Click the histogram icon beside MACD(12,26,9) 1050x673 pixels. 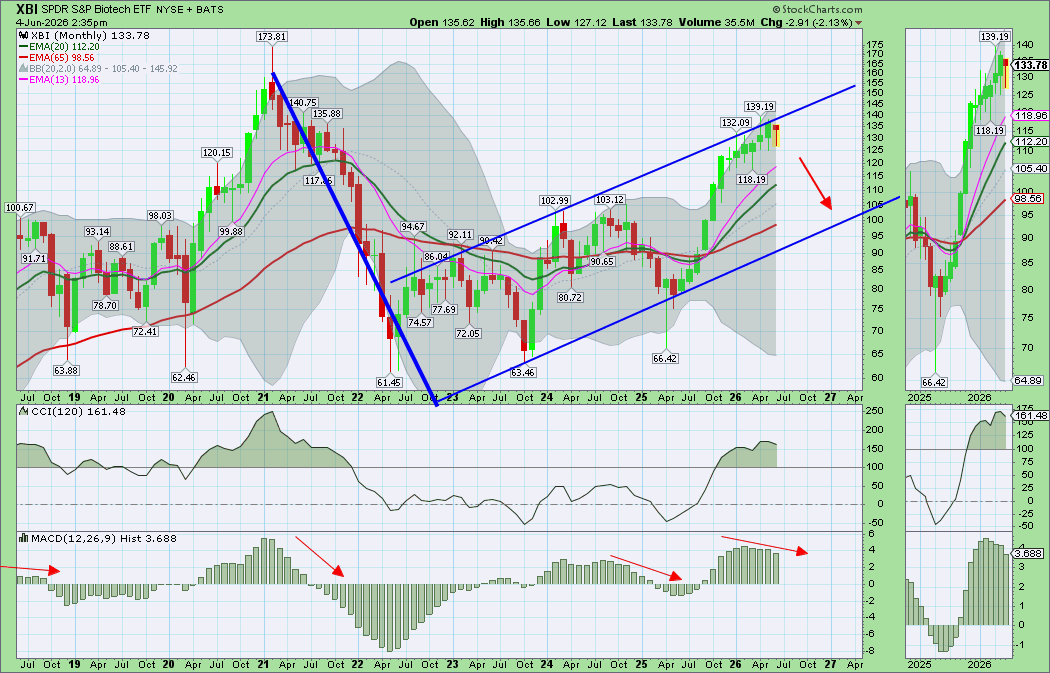coord(23,538)
